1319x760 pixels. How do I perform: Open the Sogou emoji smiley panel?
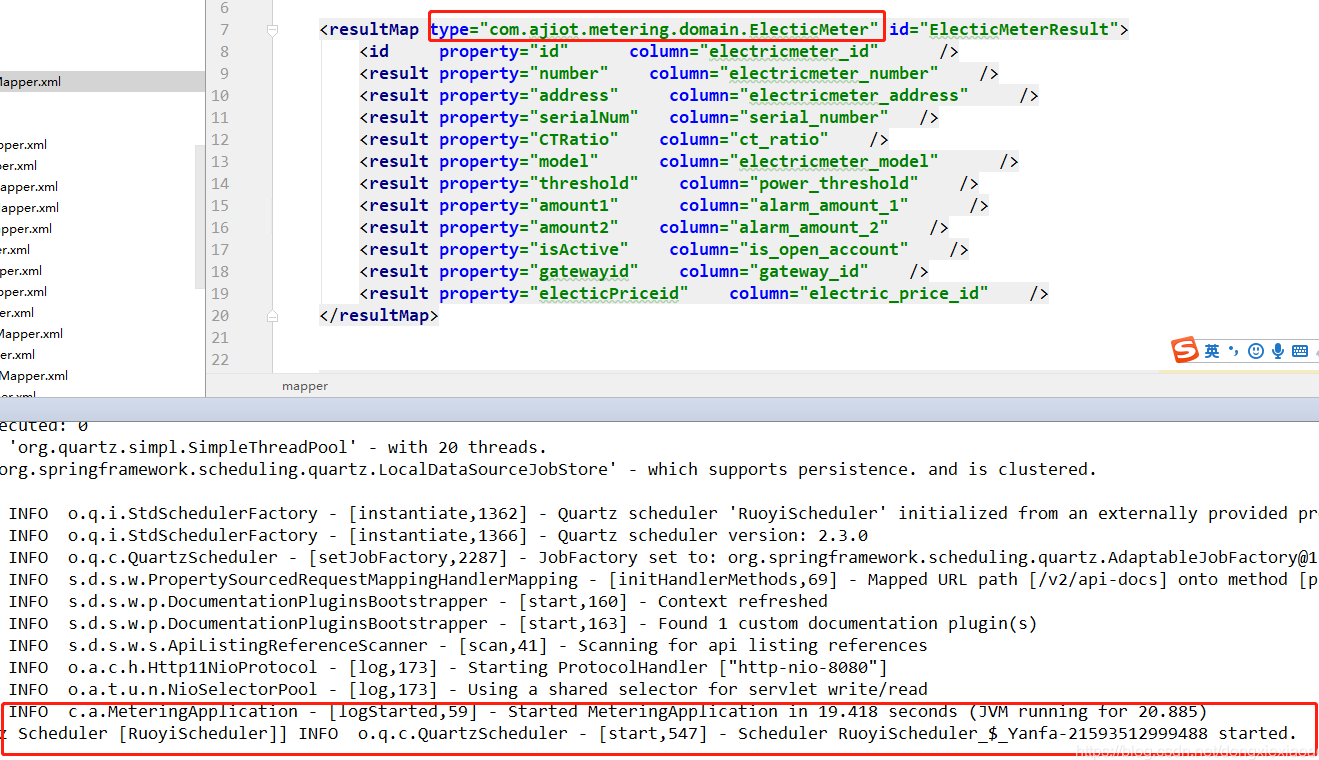point(1255,351)
